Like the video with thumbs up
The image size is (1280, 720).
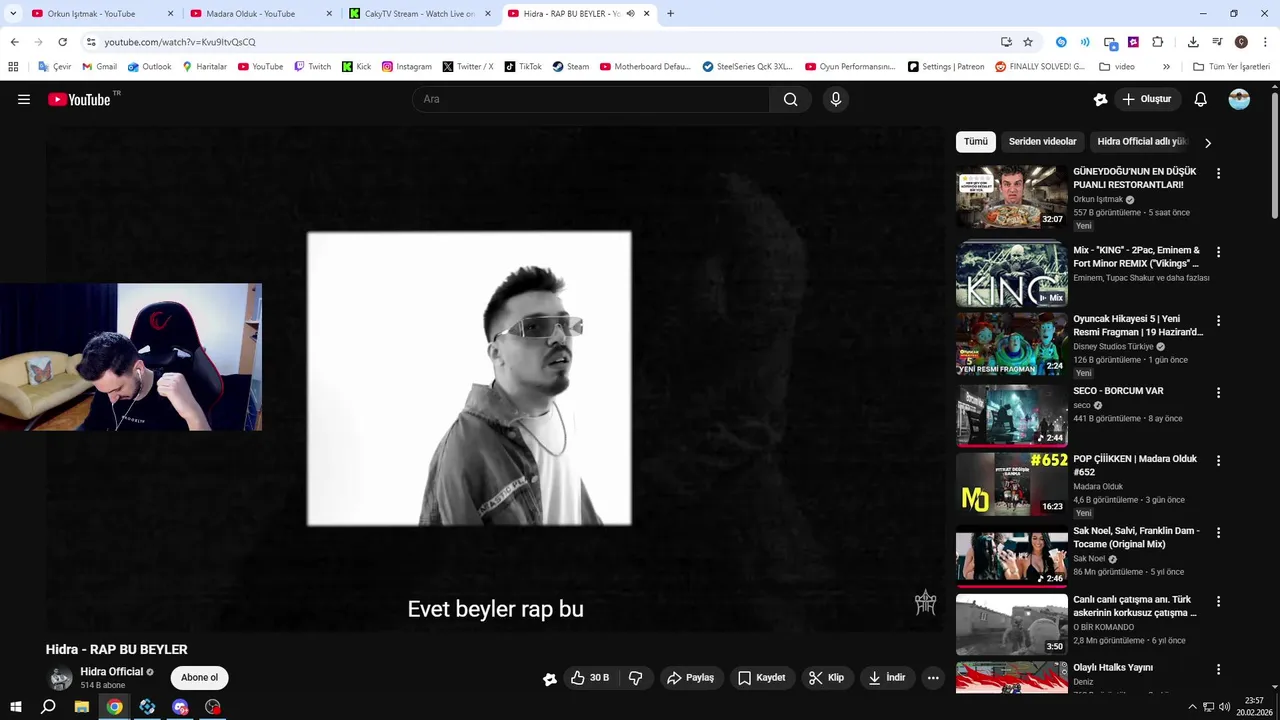pyautogui.click(x=590, y=678)
